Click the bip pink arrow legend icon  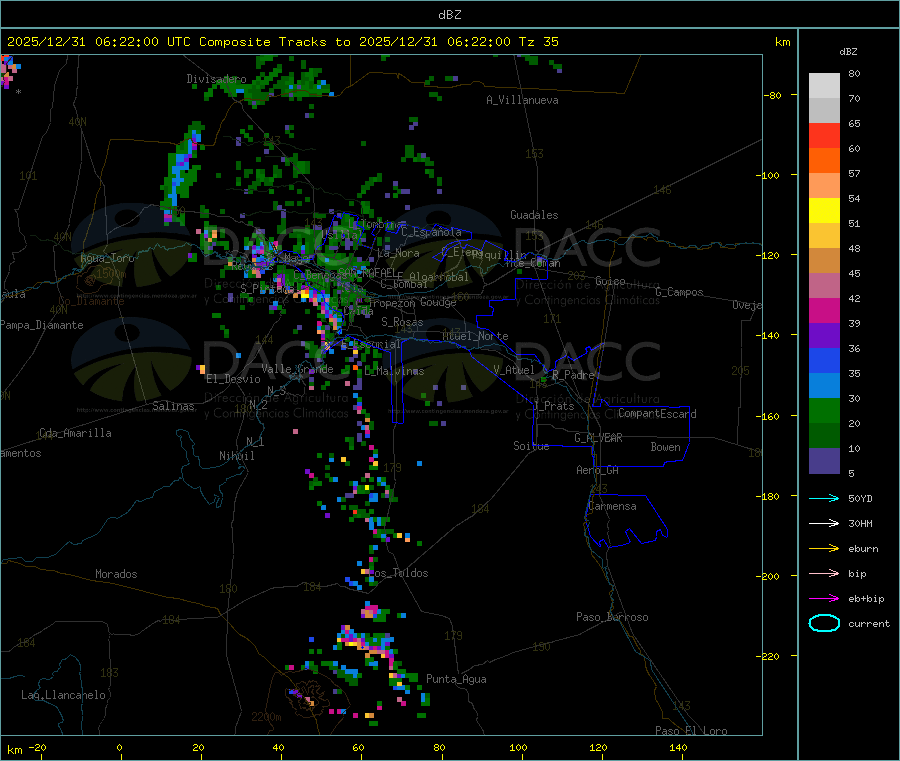click(x=824, y=573)
